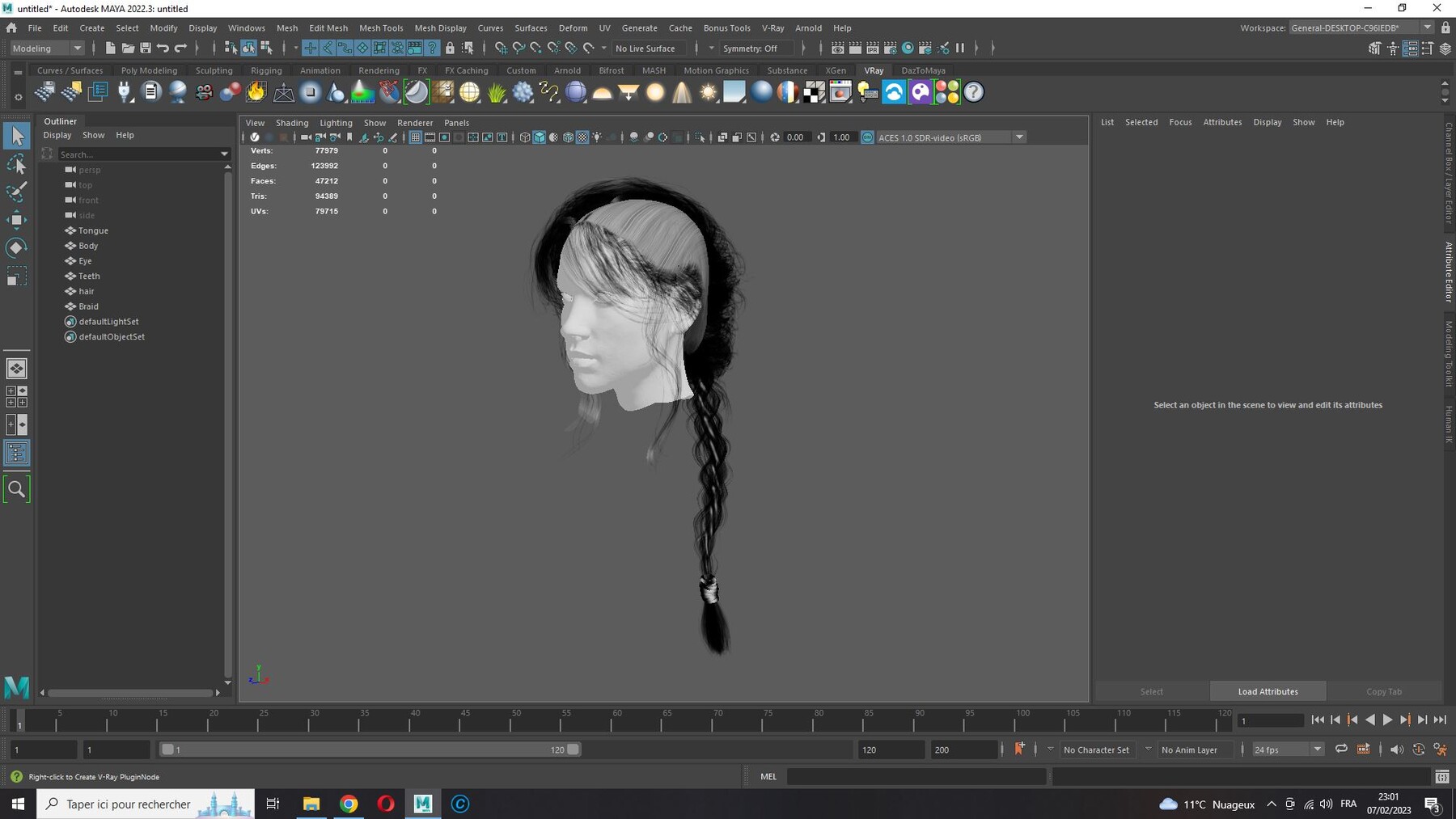Select the Lasso tool in toolbox

(x=16, y=165)
